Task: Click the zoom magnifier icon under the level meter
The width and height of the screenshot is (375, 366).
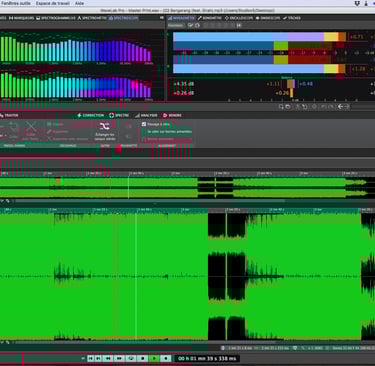Action: click(281, 107)
